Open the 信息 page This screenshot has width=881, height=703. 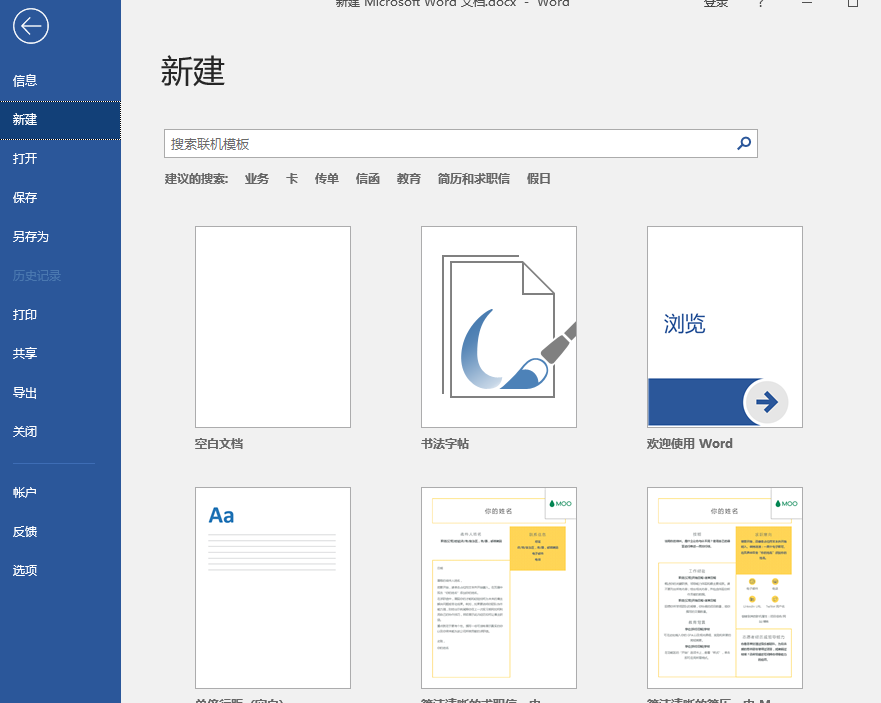coord(60,81)
